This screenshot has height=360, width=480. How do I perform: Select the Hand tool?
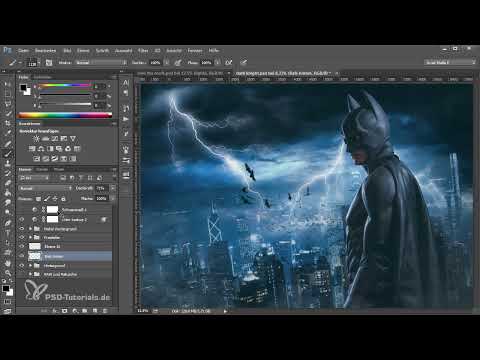[8, 264]
